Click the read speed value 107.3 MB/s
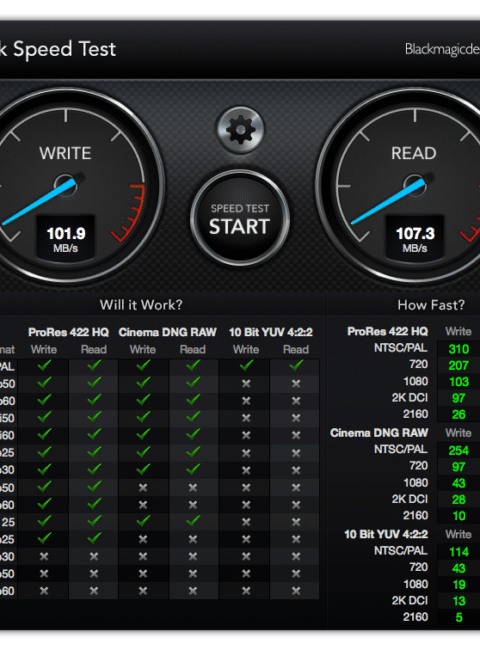 (415, 239)
